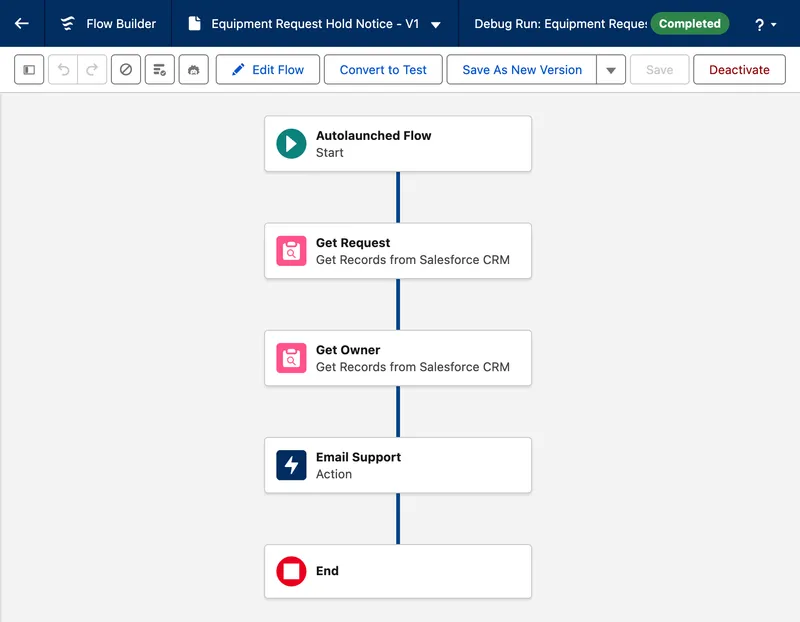Click the red End stop icon
This screenshot has height=622, width=800.
(x=291, y=571)
